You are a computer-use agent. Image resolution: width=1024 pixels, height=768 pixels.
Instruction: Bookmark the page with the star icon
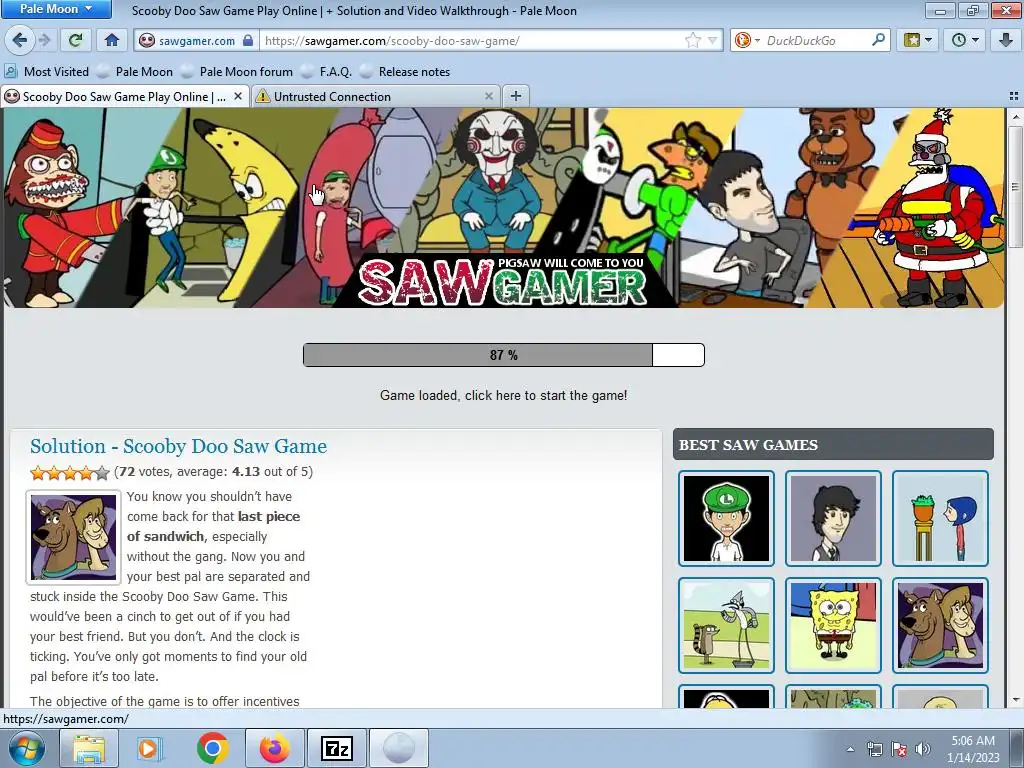pos(692,40)
